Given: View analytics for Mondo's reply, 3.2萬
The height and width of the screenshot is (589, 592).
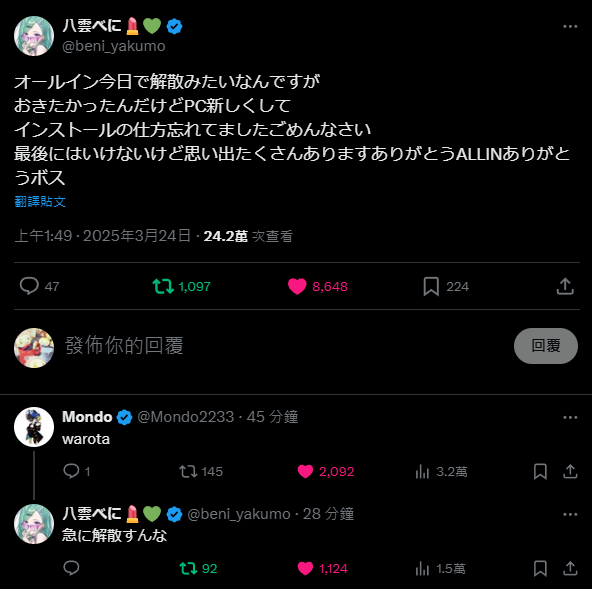Looking at the screenshot, I should coord(422,472).
